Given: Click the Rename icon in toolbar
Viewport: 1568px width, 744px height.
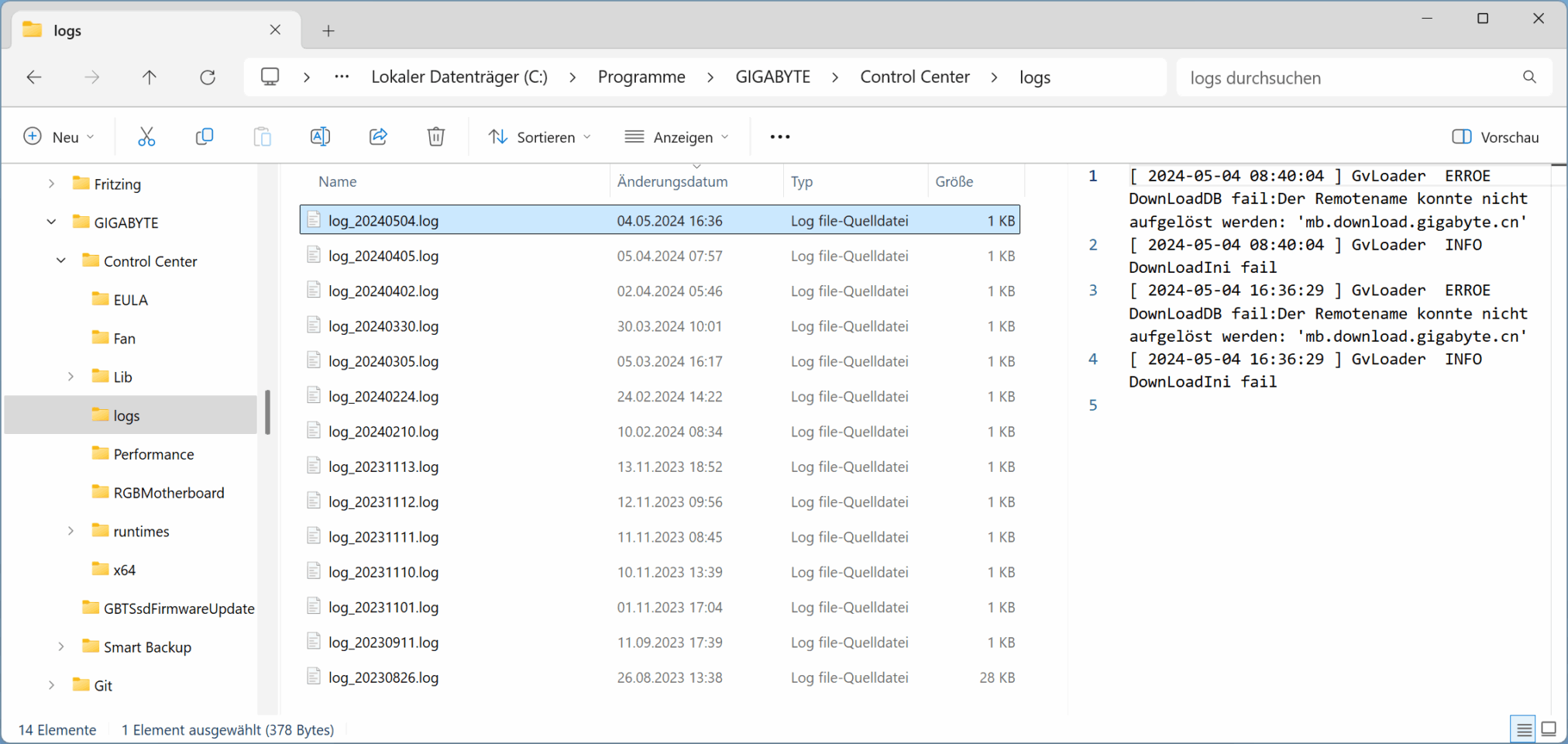Looking at the screenshot, I should (x=320, y=137).
